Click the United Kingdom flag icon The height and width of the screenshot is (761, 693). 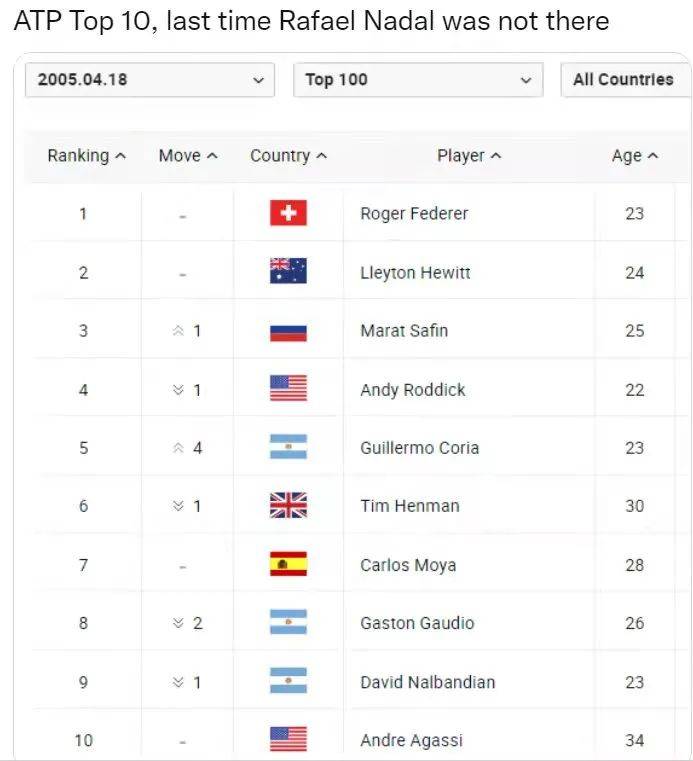[288, 505]
